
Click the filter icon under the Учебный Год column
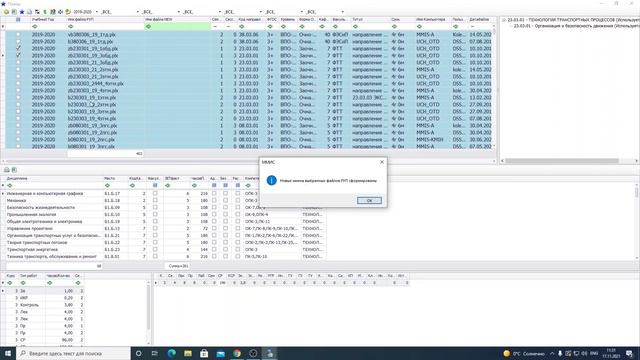35,27
